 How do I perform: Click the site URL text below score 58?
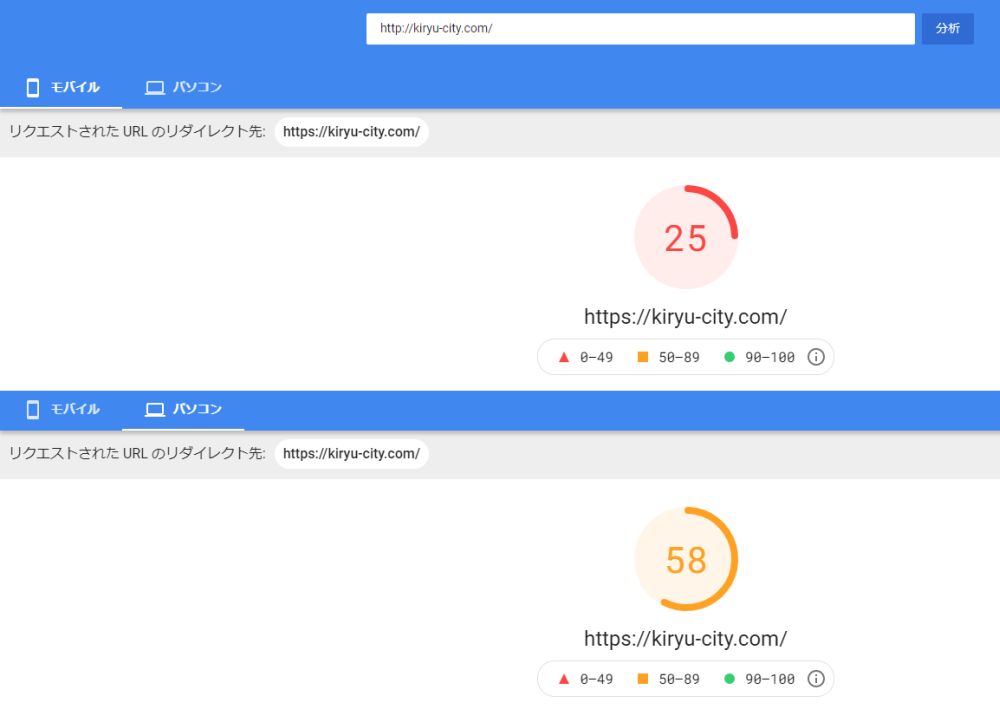click(x=686, y=639)
